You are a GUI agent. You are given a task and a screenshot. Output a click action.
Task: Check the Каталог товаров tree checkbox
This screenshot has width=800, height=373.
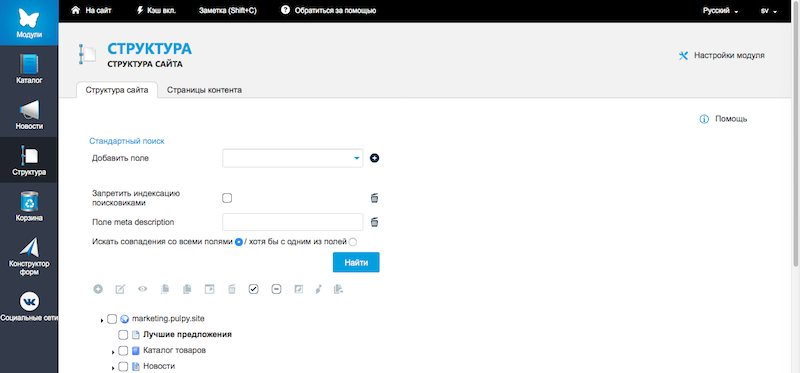pyautogui.click(x=123, y=351)
